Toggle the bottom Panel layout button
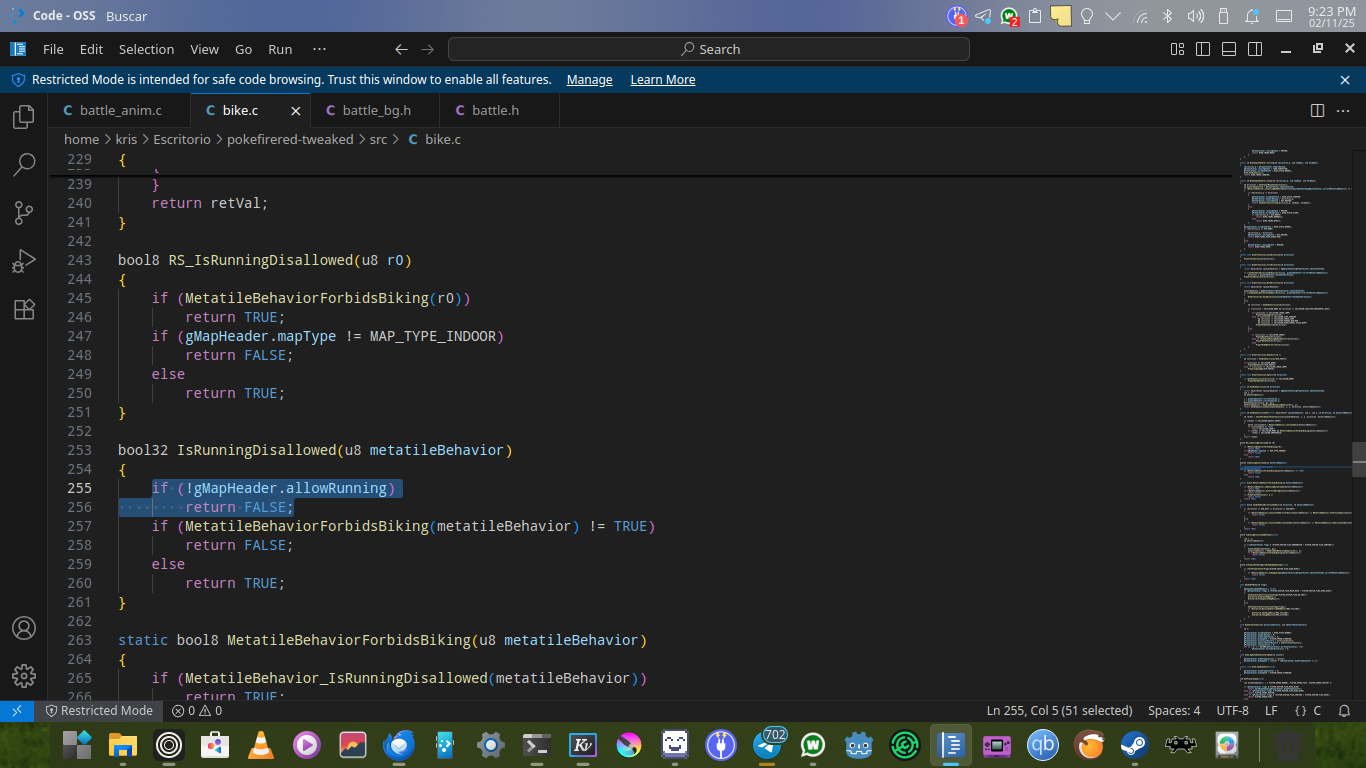The image size is (1366, 768). coord(1229,49)
